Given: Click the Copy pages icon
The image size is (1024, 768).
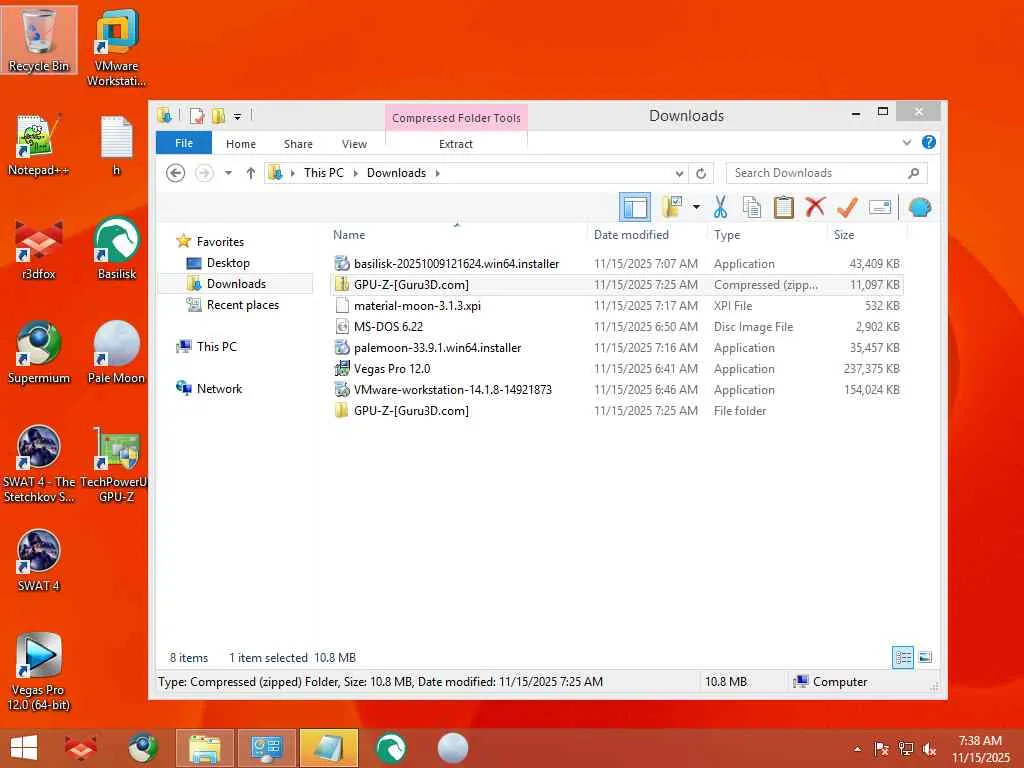Looking at the screenshot, I should [x=752, y=207].
